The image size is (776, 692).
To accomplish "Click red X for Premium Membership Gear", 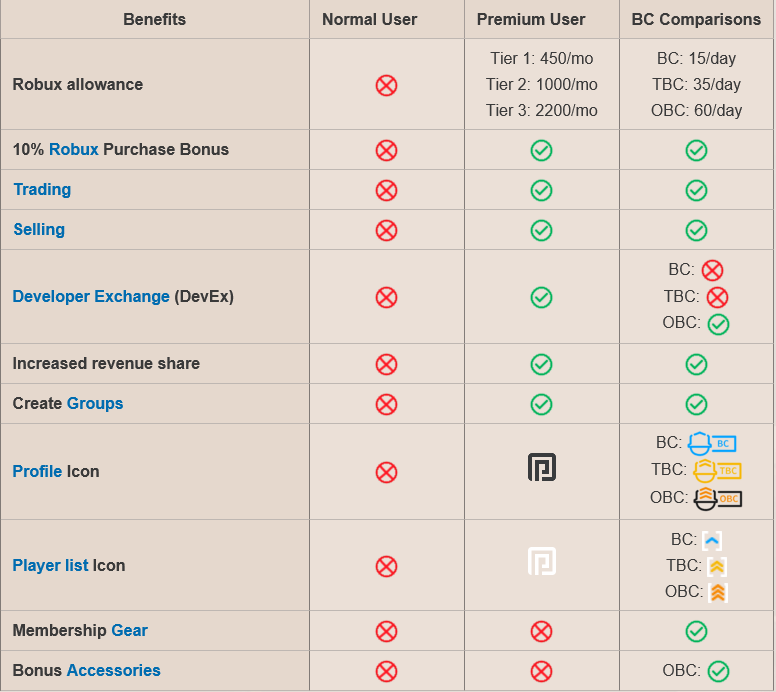I will (x=541, y=631).
